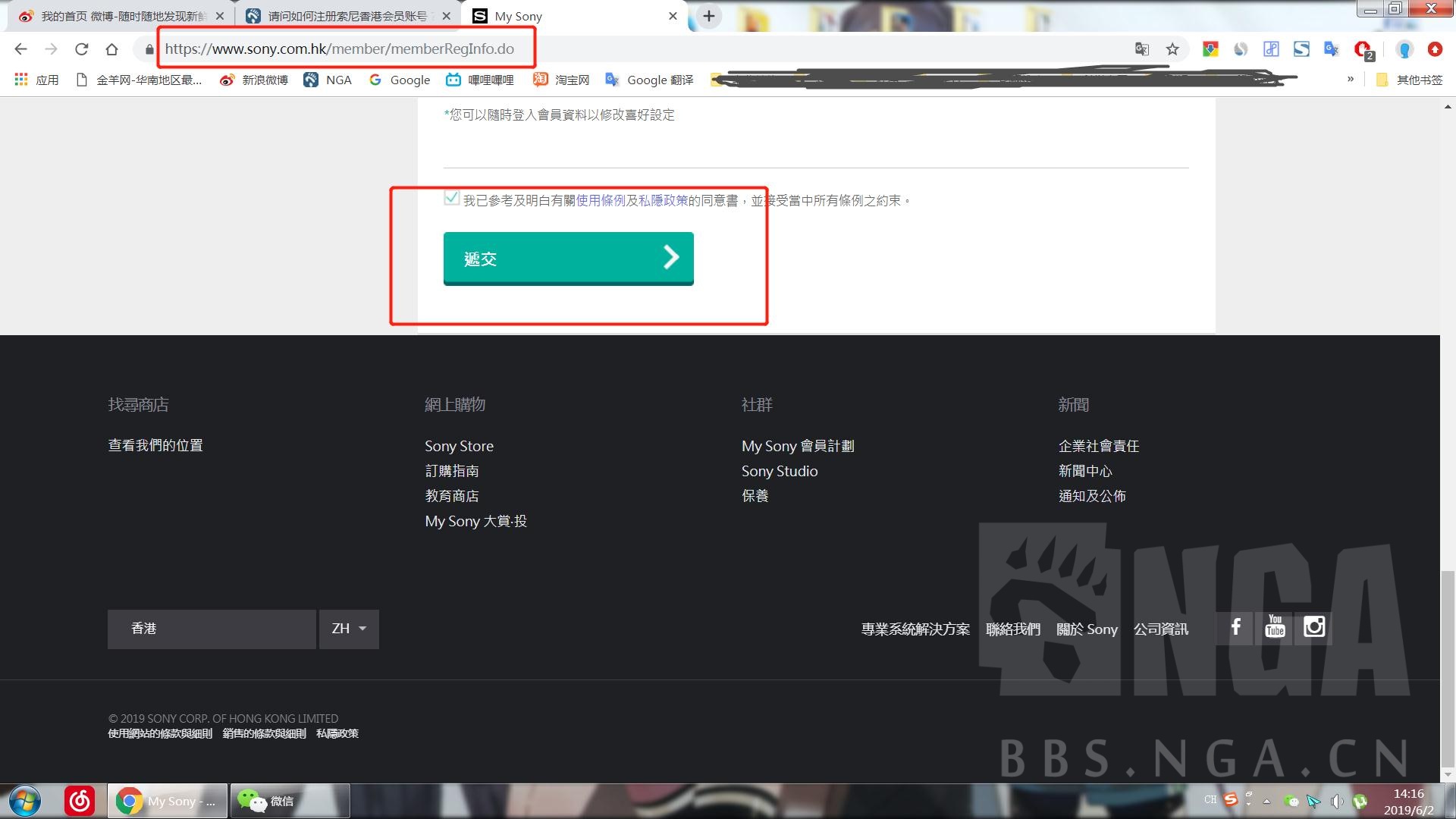Show hidden system tray icons

(1266, 801)
